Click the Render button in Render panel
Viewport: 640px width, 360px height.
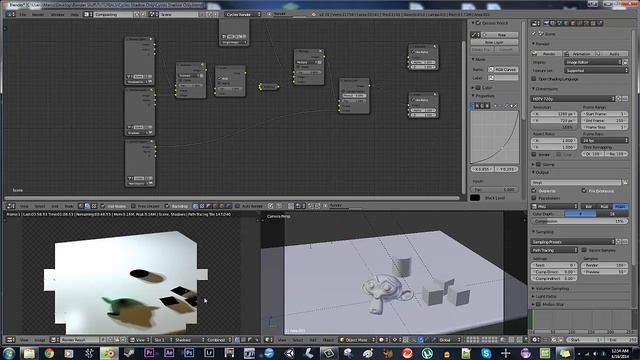(546, 54)
